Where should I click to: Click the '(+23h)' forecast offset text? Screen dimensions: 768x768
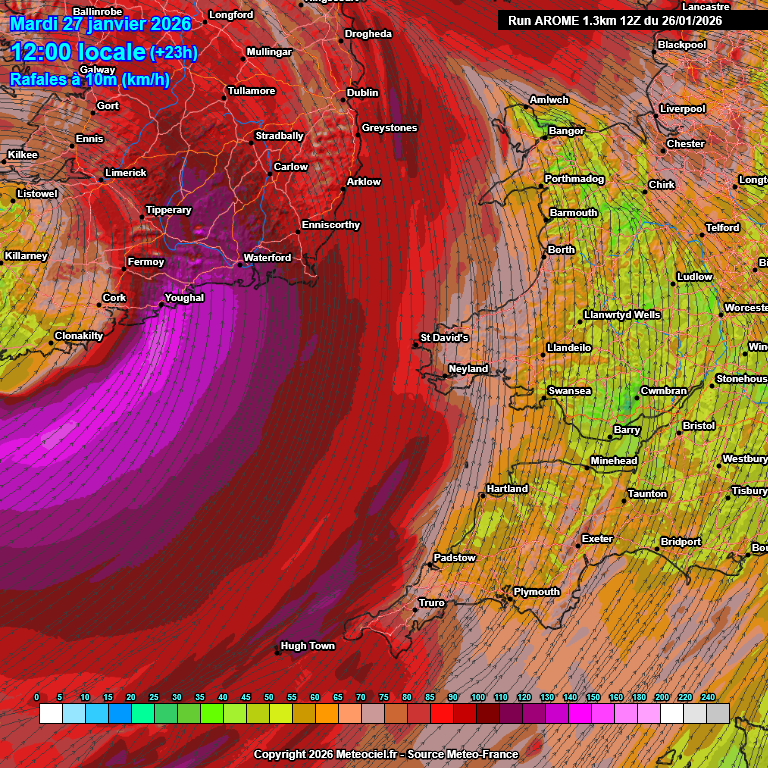(x=174, y=52)
